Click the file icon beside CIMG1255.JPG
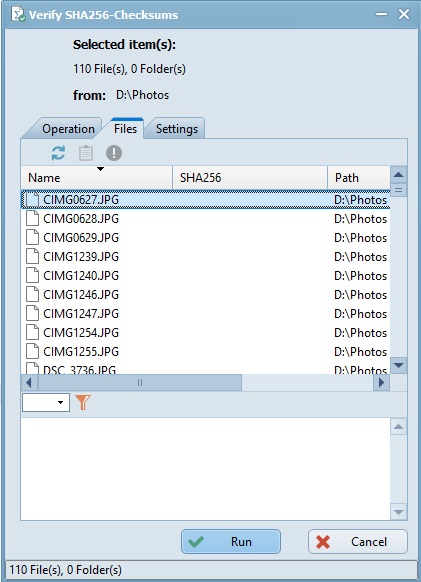Screen dimensions: 421x582 tap(32, 351)
